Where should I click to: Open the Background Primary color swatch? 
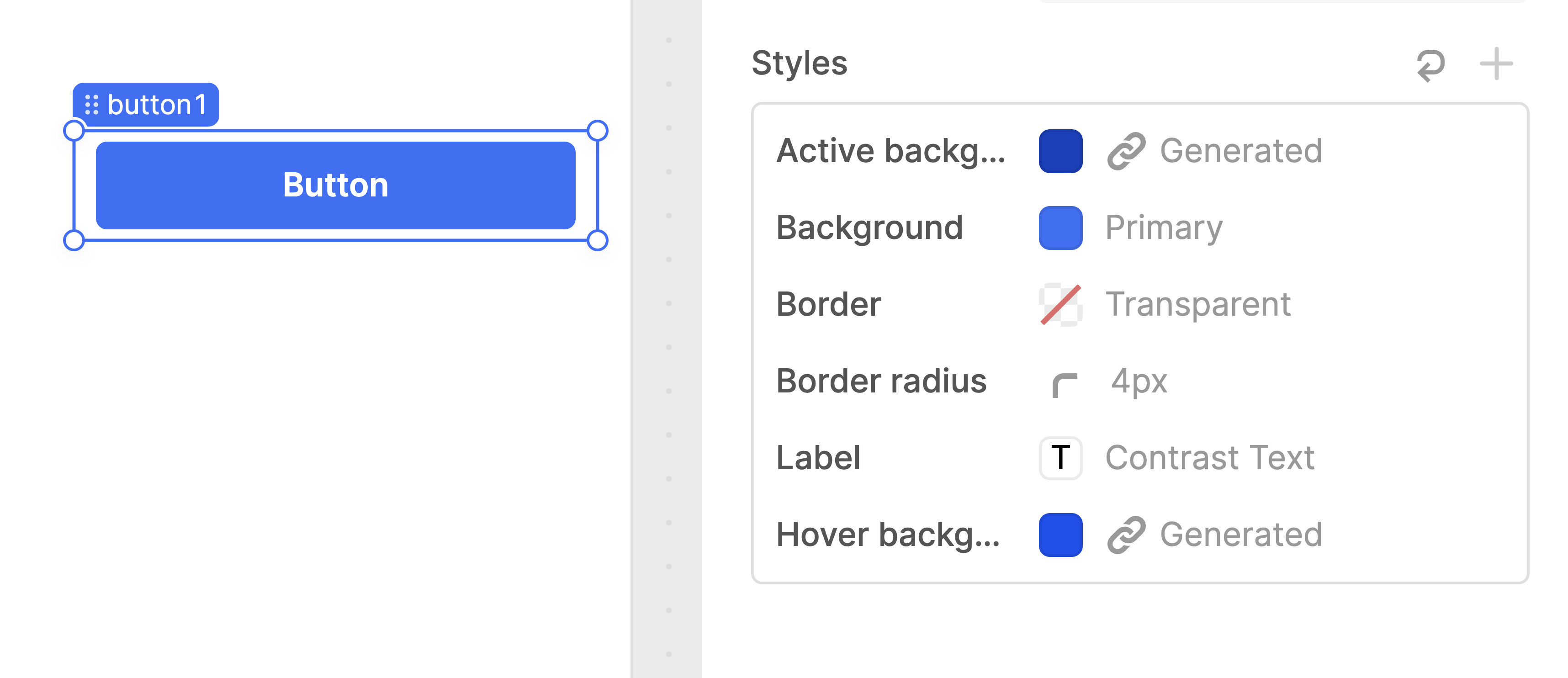coord(1060,228)
